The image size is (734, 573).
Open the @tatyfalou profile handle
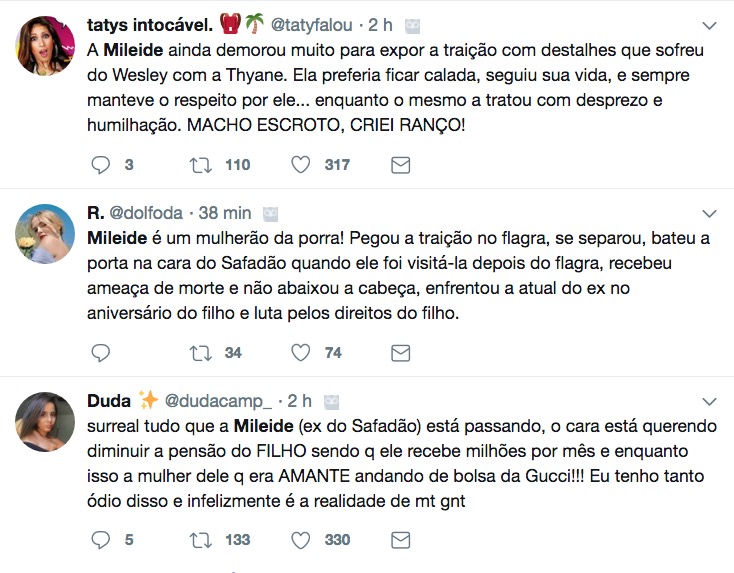click(x=315, y=23)
